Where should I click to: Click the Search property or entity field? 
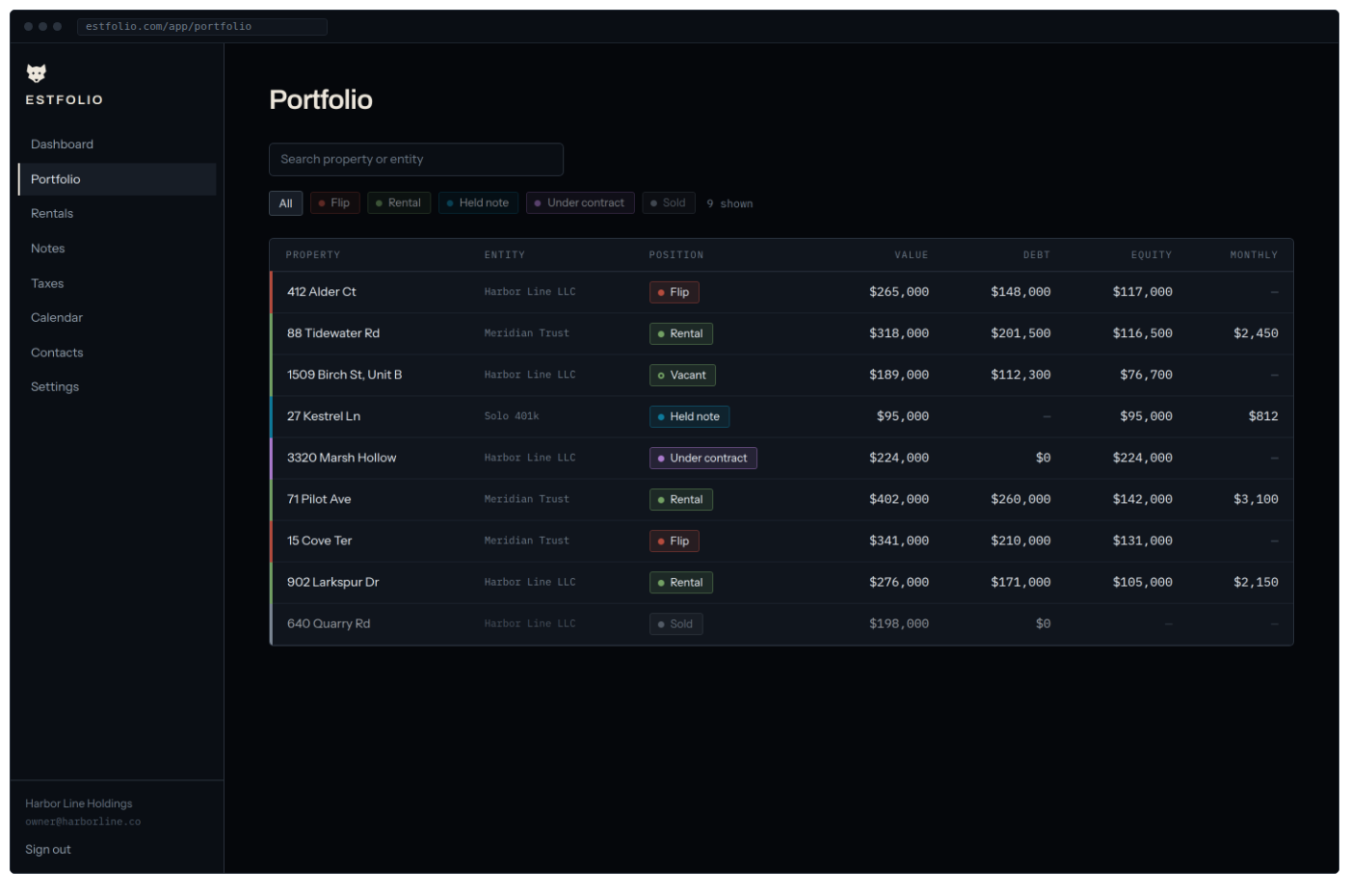pos(416,160)
